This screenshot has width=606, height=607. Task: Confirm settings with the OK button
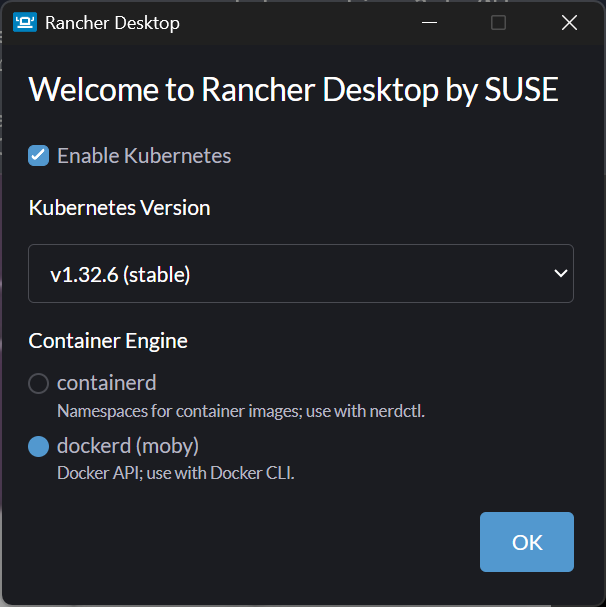[x=527, y=542]
